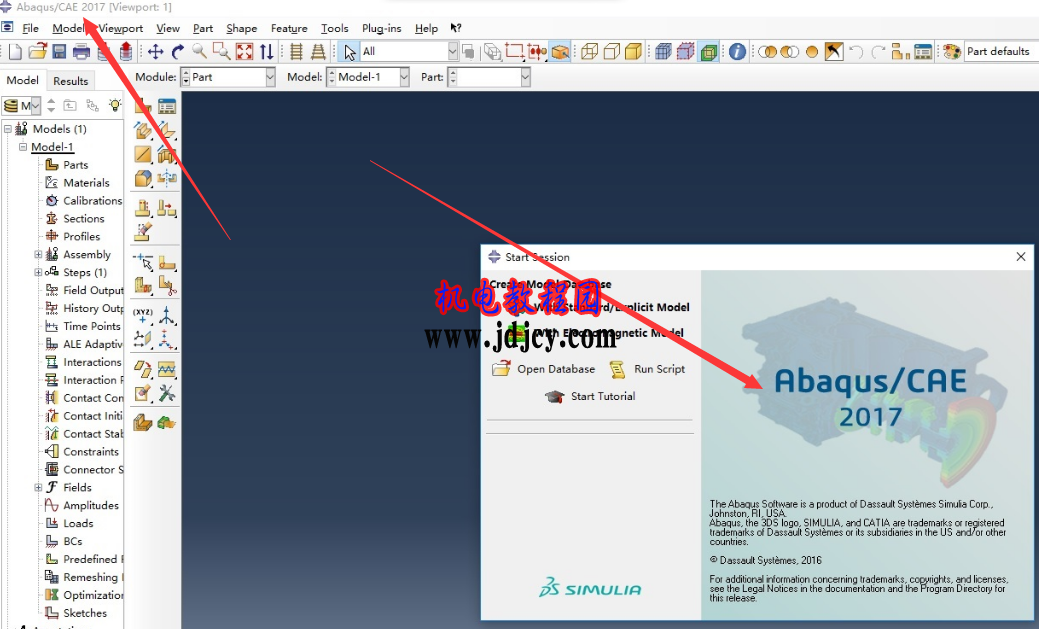Click Run Script in Start Session
Image resolution: width=1039 pixels, height=629 pixels.
pyautogui.click(x=647, y=369)
